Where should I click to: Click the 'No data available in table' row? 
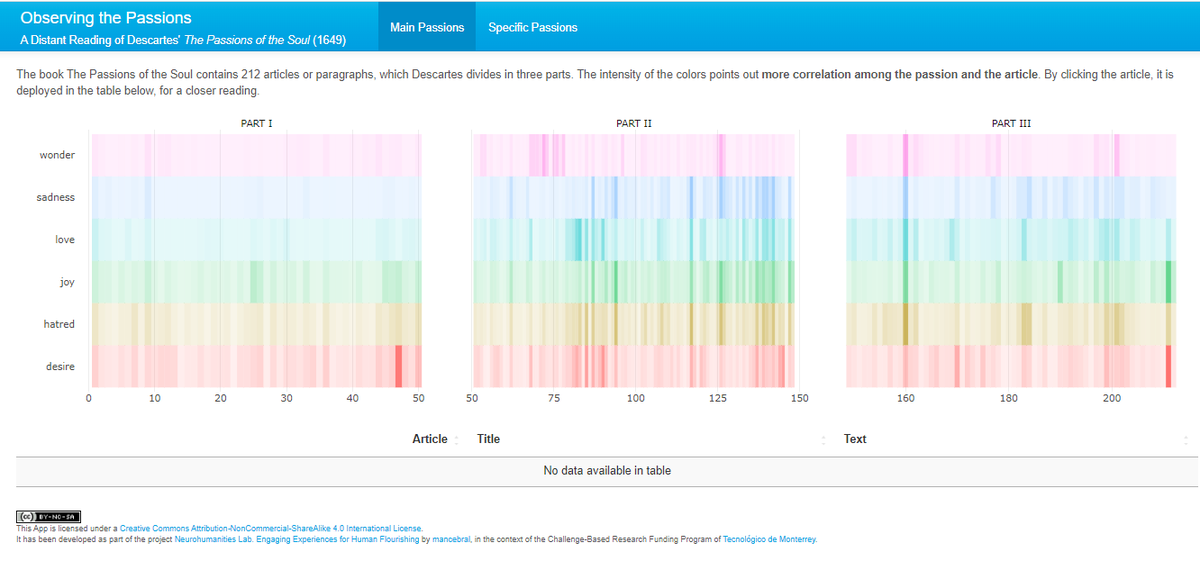point(607,470)
